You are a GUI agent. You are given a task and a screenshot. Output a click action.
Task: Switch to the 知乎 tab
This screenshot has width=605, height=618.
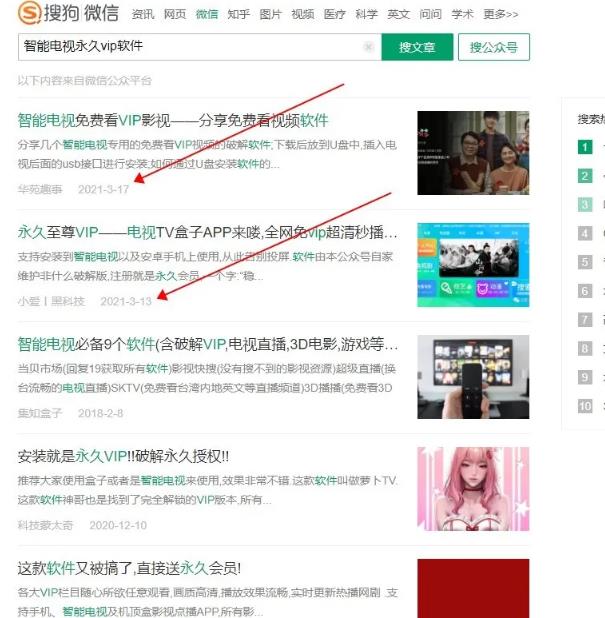(238, 15)
